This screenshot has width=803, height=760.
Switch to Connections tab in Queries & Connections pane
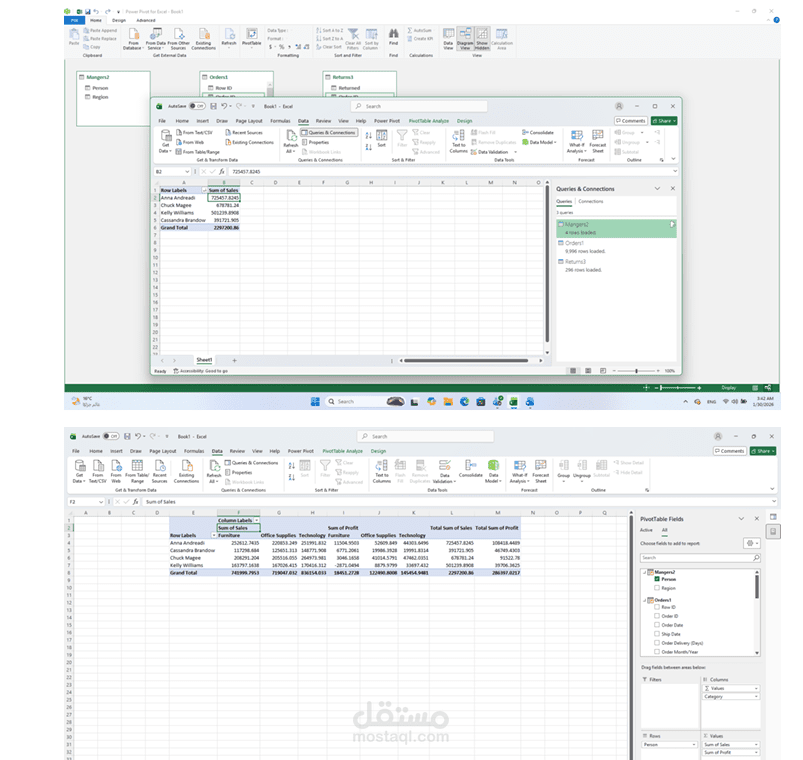[590, 201]
